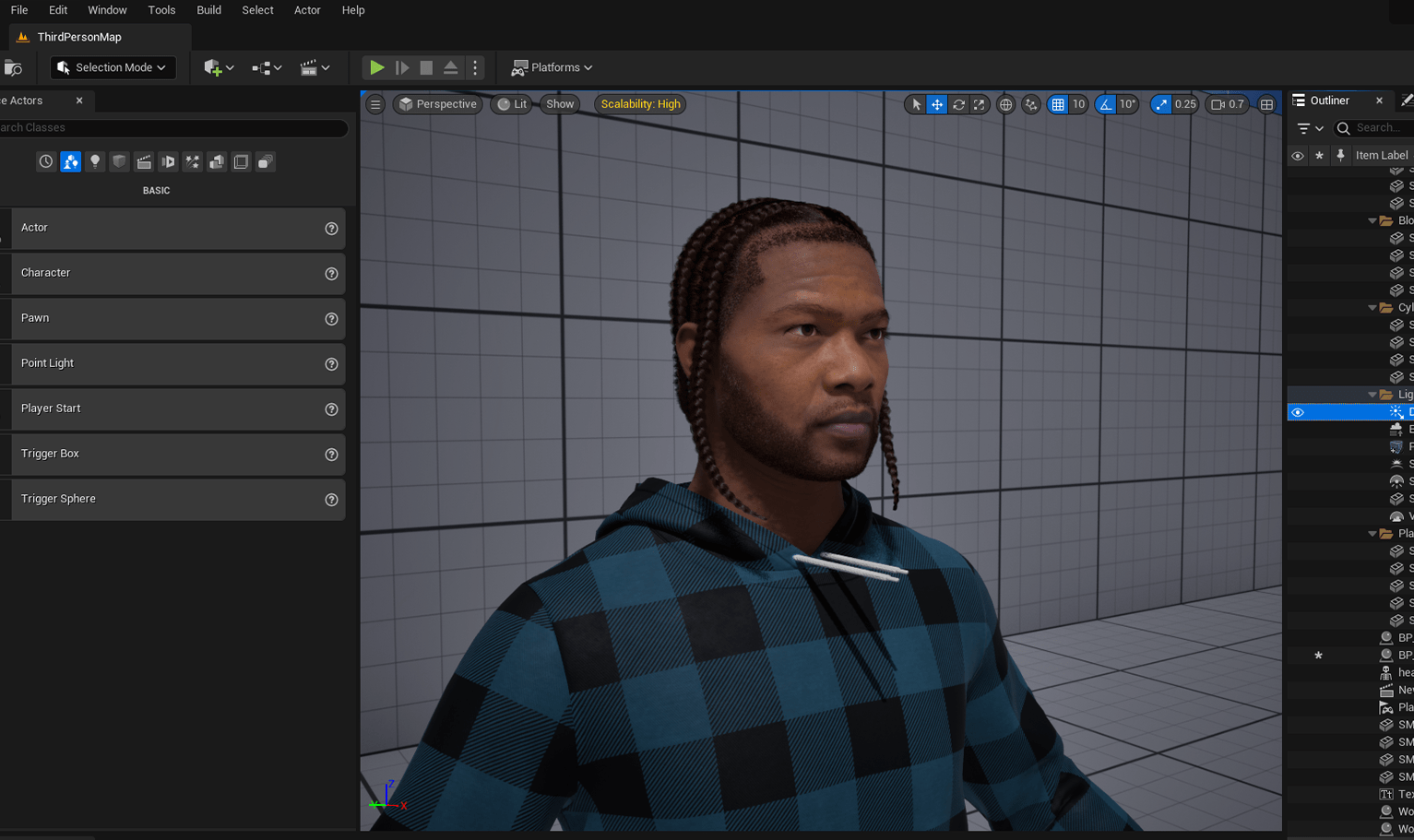The width and height of the screenshot is (1414, 840).
Task: Open the quick add content dropdown
Action: pyautogui.click(x=219, y=67)
